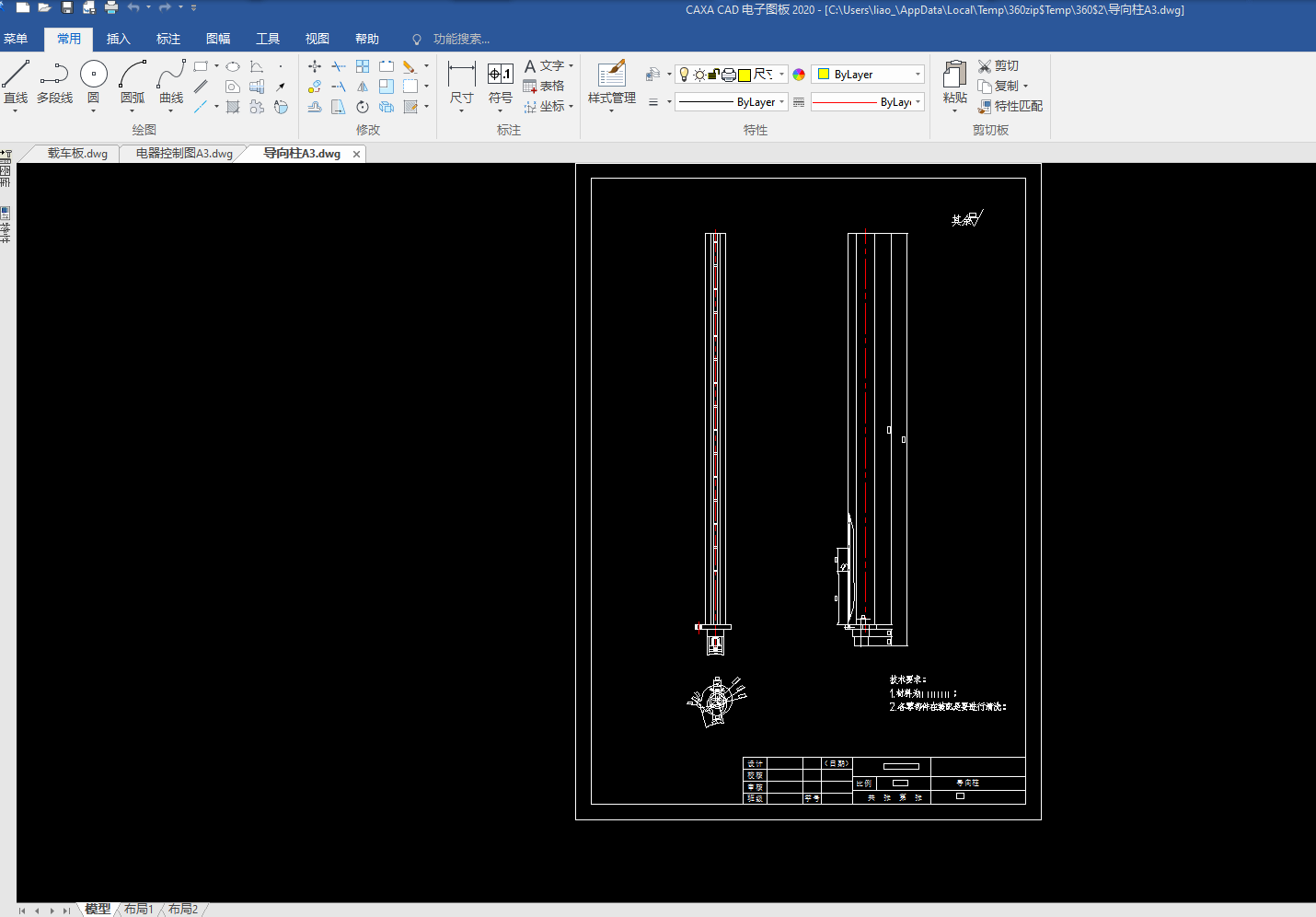The image size is (1316, 917).
Task: Click the Save As icon in quick access toolbar
Action: coord(89,8)
